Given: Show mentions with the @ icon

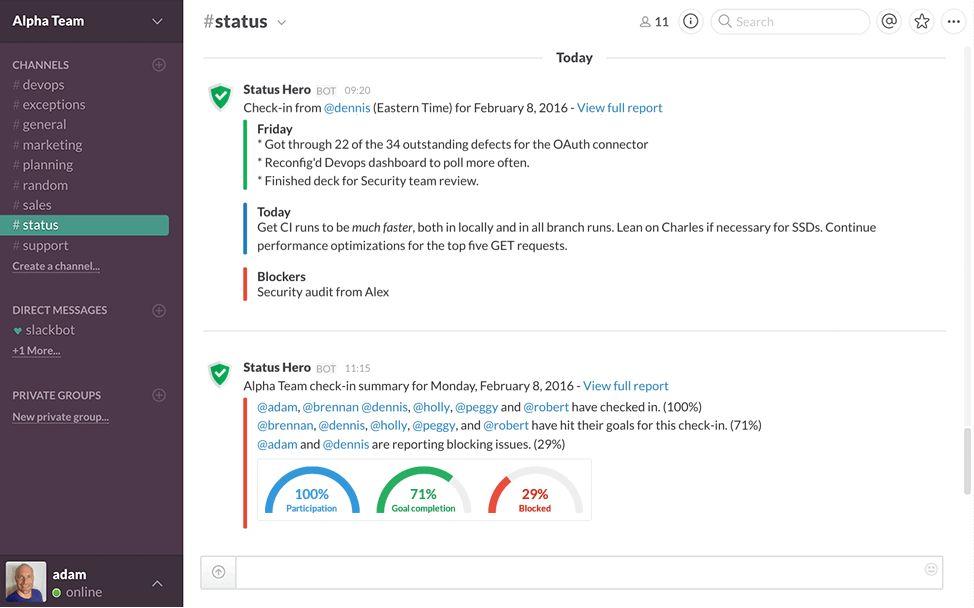Looking at the screenshot, I should click(888, 21).
